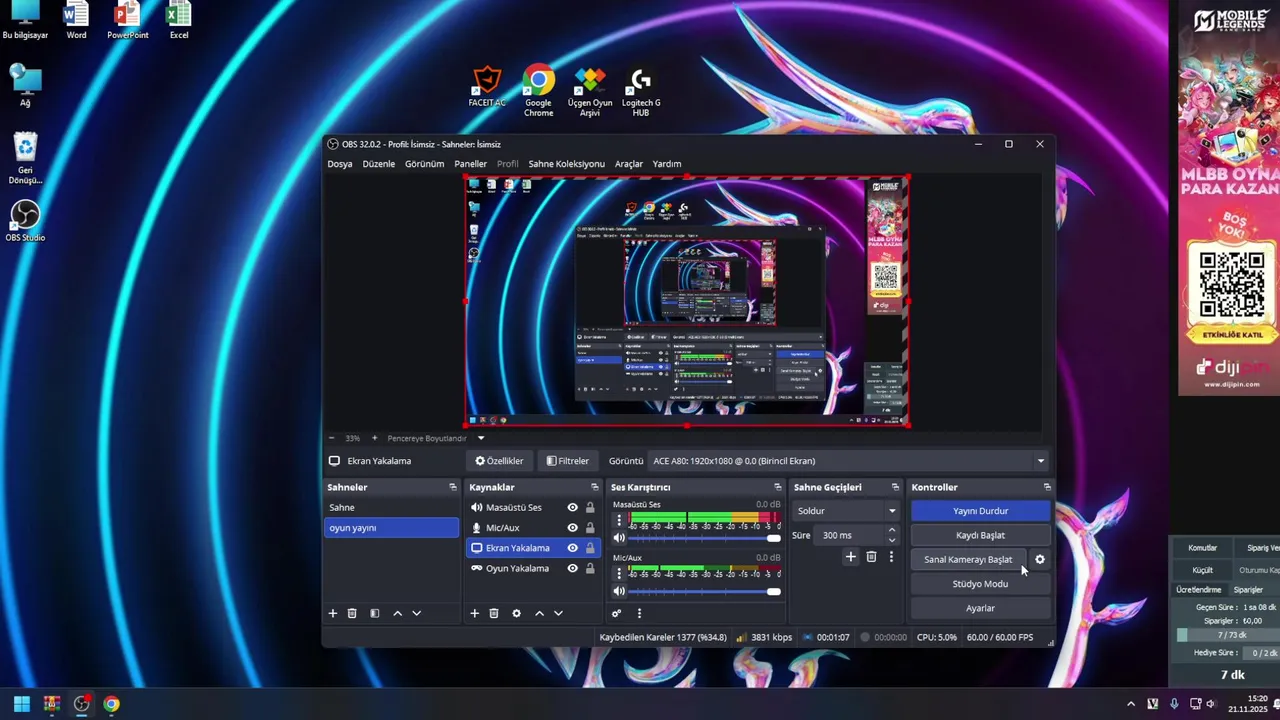The width and height of the screenshot is (1280, 720).
Task: Toggle lock on Oyun Yakalama source
Action: [x=590, y=568]
